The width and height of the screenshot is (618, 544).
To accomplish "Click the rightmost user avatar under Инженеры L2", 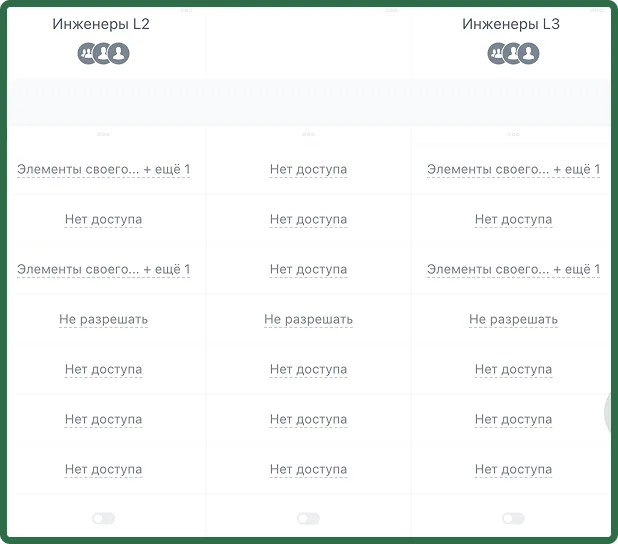I will (119, 53).
